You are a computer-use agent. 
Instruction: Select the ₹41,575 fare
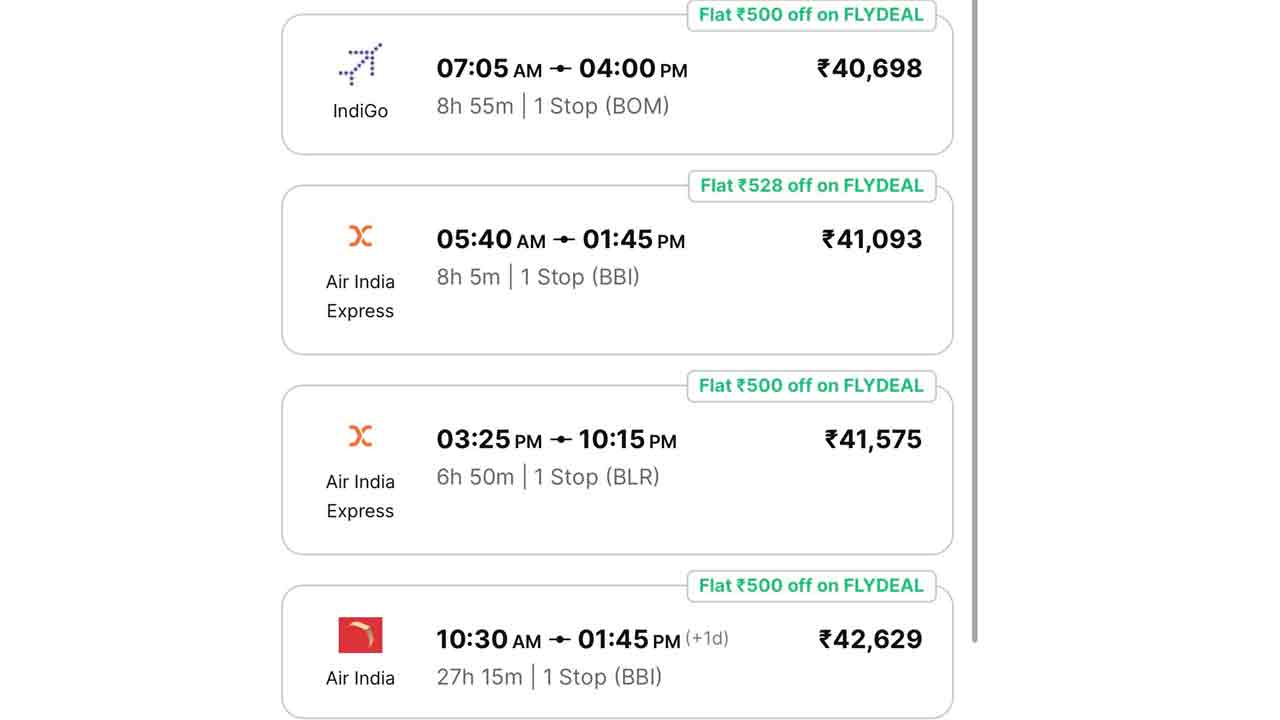click(873, 440)
